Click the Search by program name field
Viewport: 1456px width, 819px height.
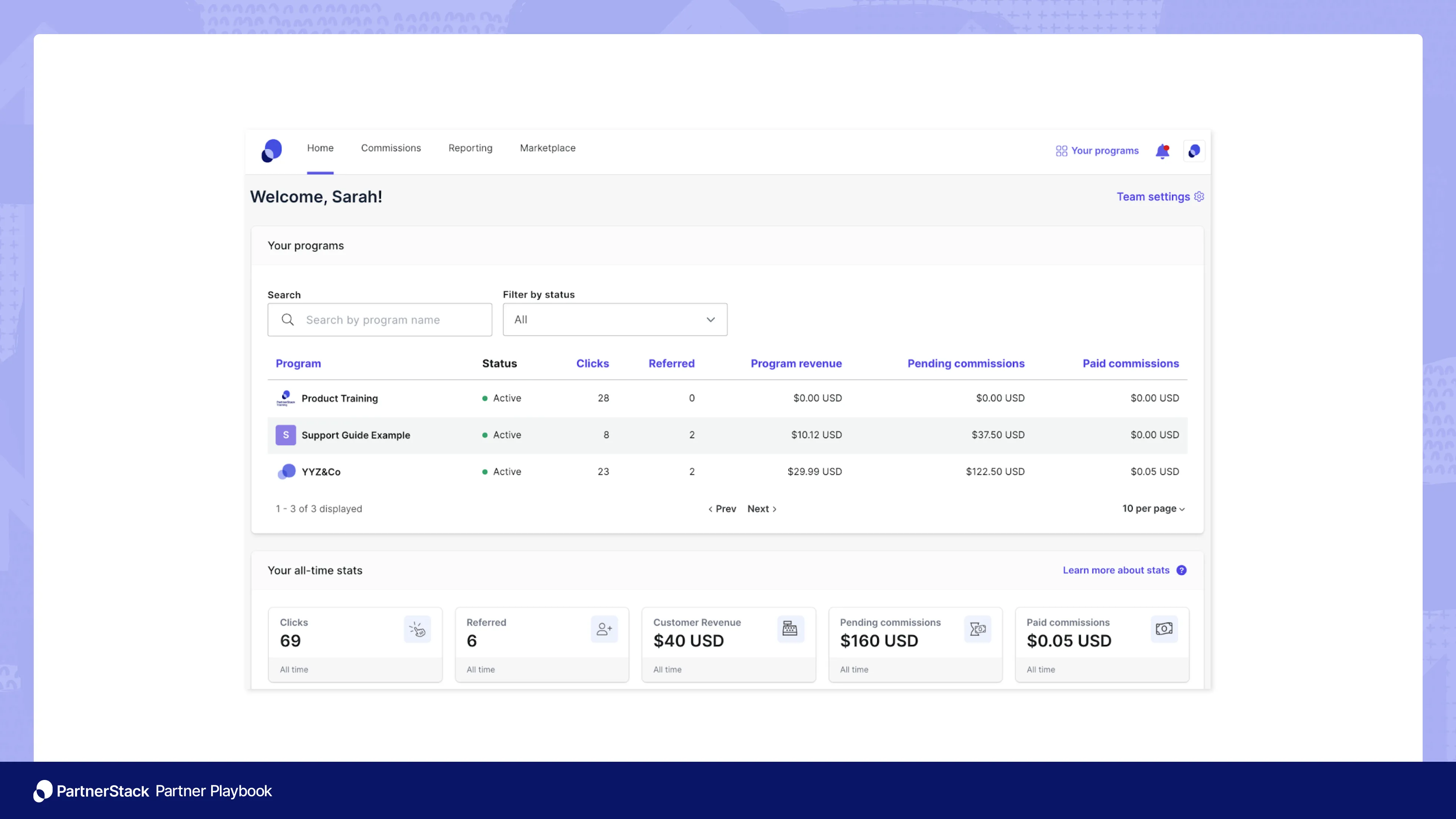click(390, 320)
